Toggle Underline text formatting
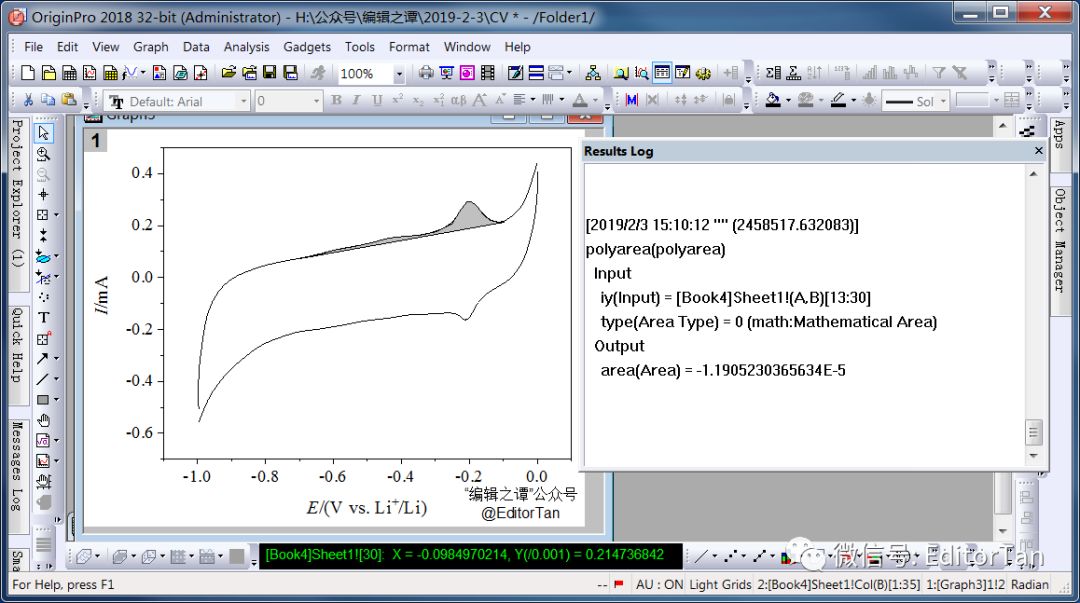This screenshot has width=1080, height=603. click(x=377, y=101)
